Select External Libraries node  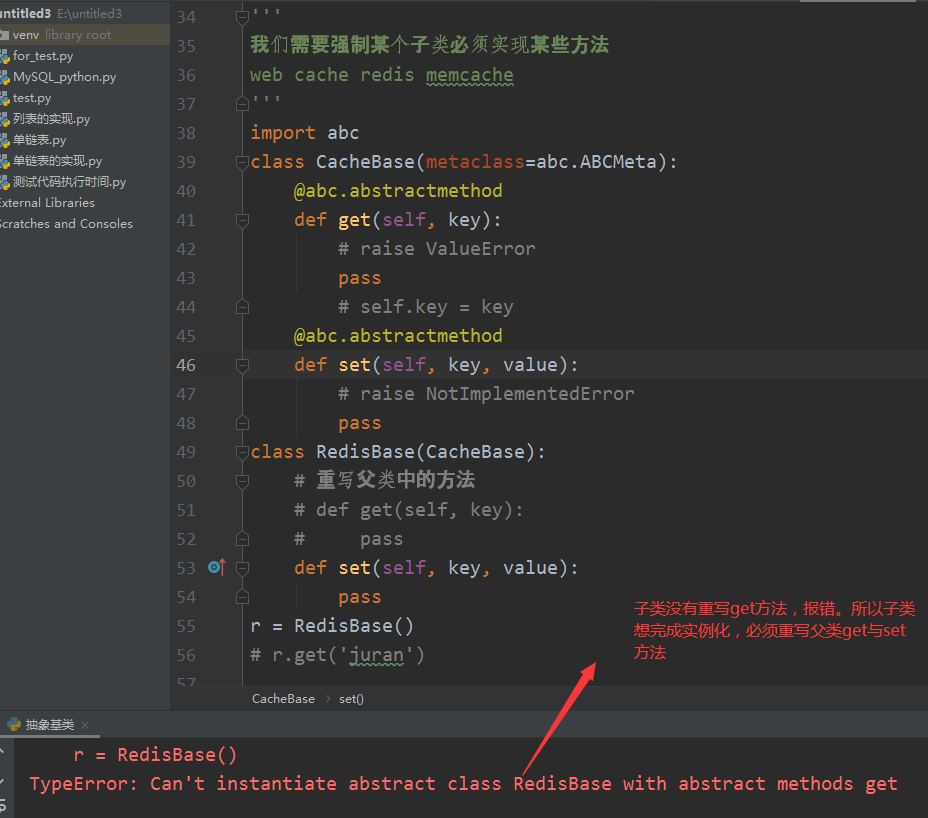tap(47, 202)
